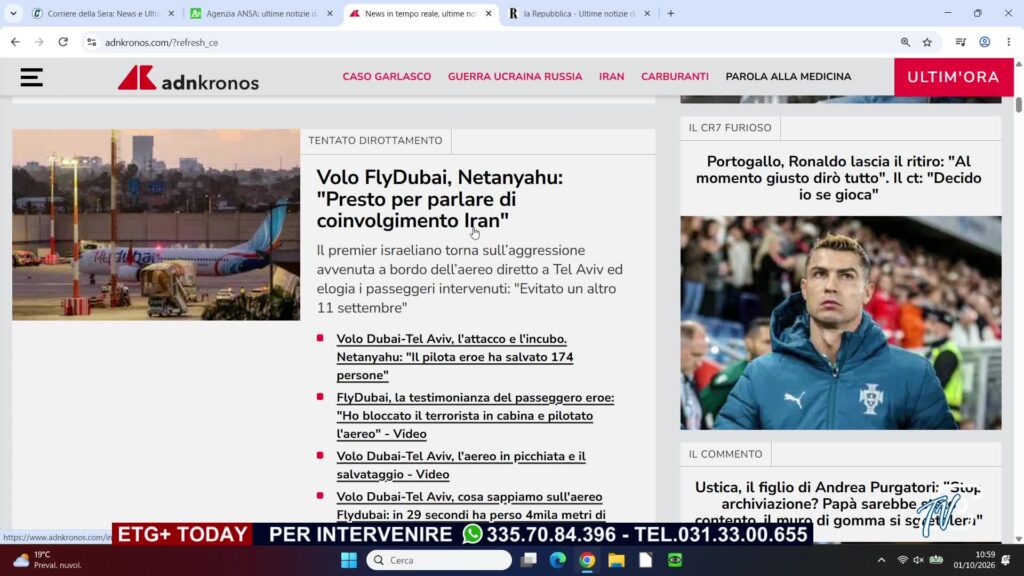Open File Explorer from the taskbar

click(616, 560)
